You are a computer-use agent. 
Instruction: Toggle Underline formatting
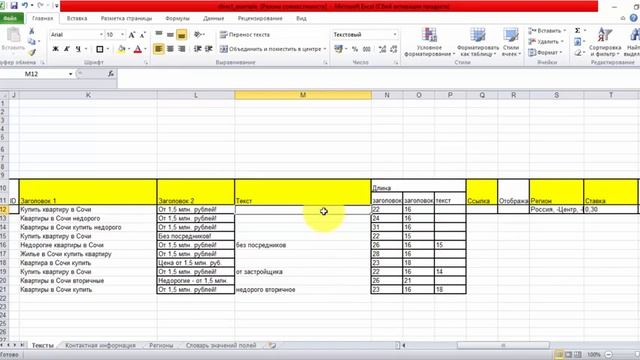[78, 49]
